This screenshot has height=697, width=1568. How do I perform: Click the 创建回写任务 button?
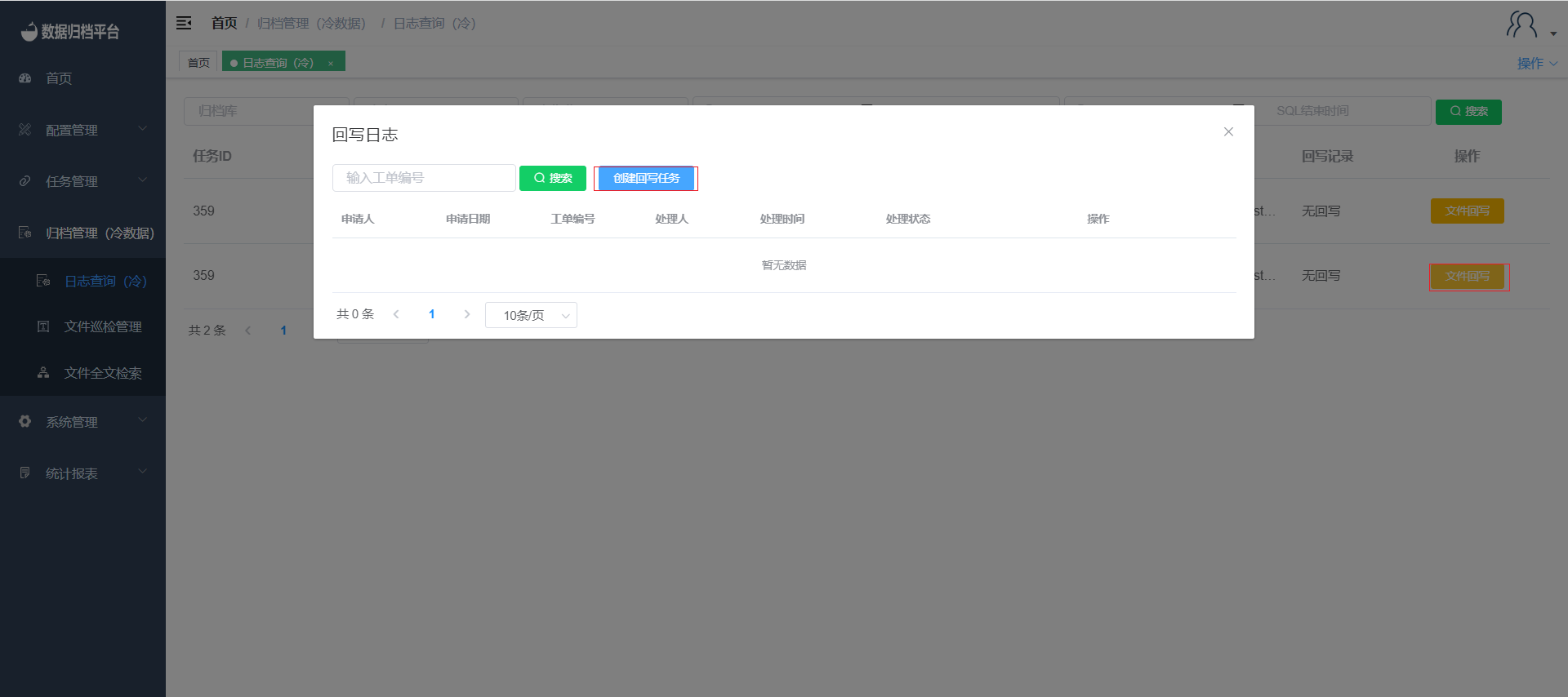point(646,178)
